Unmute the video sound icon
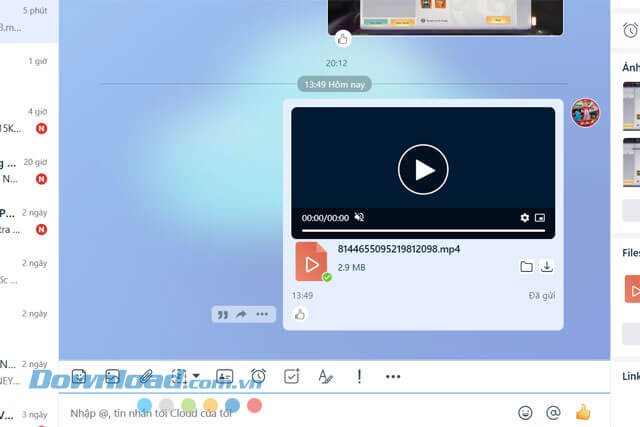Viewport: 640px width, 427px height. 359,217
